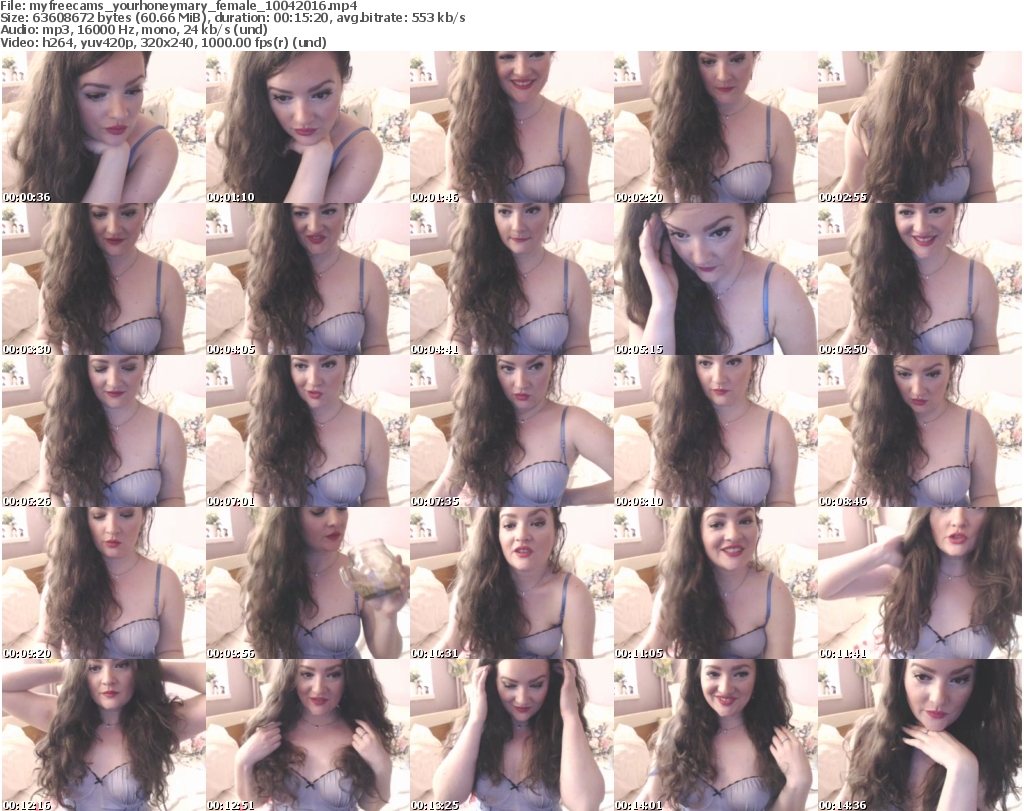Click the Size line showing 60.66 MiB

coord(232,18)
